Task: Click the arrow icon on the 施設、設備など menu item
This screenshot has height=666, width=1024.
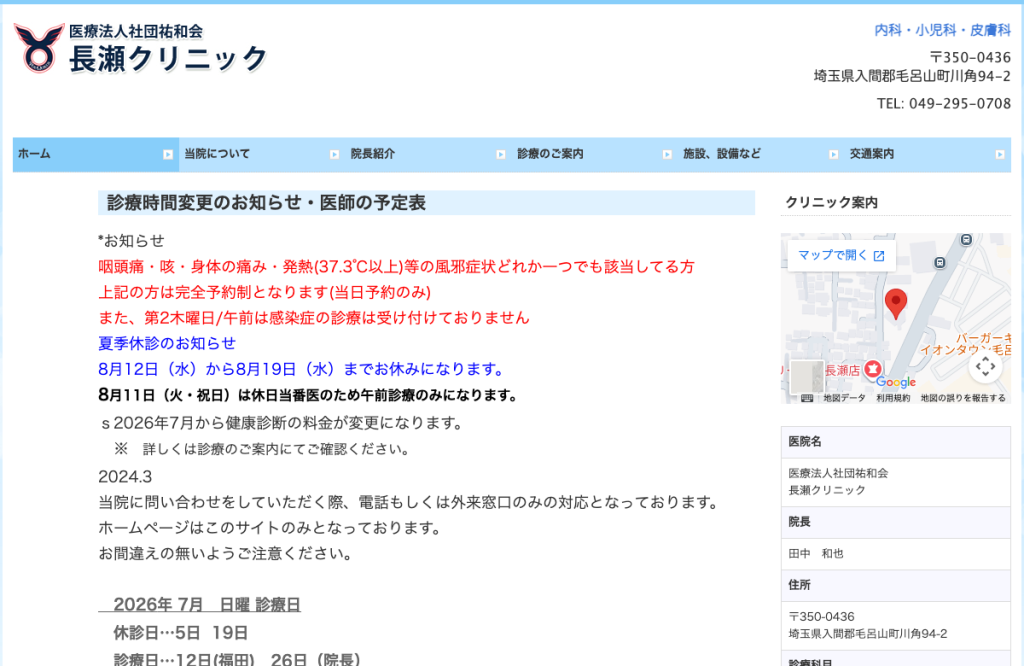Action: pyautogui.click(x=833, y=155)
